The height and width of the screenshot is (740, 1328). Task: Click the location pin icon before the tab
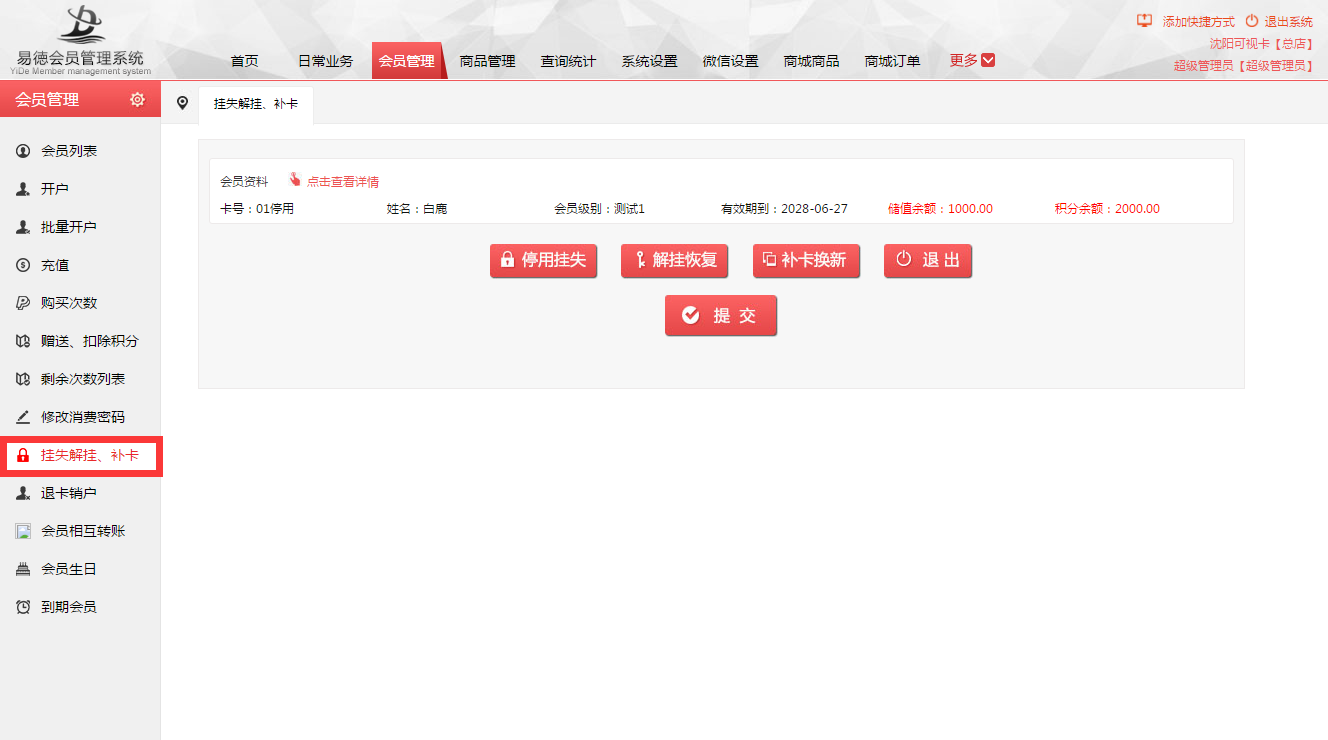click(x=182, y=103)
